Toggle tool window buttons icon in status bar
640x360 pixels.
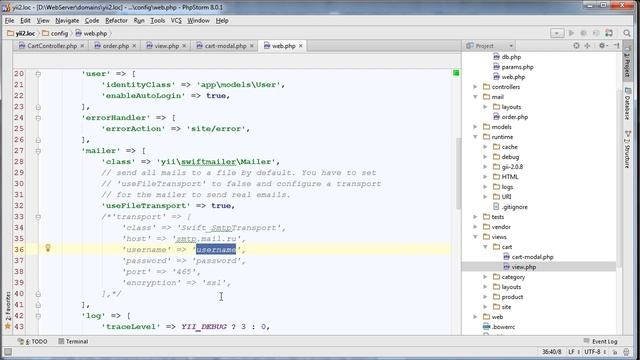[x=8, y=351]
